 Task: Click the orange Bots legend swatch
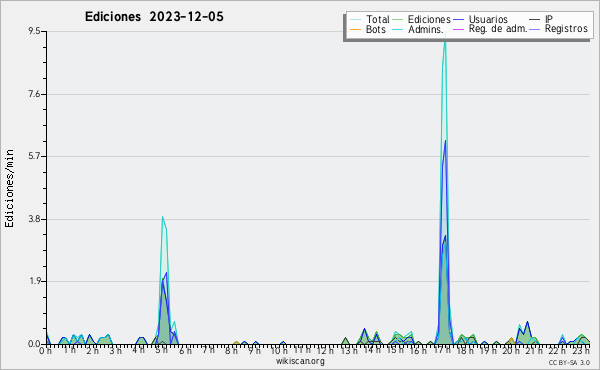tap(355, 29)
